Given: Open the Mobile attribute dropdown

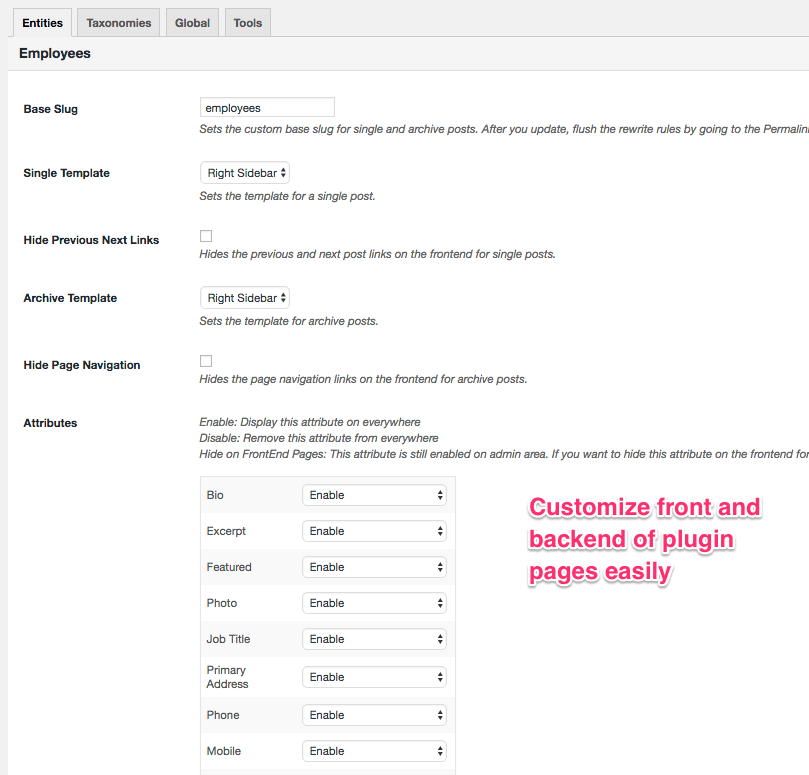Looking at the screenshot, I should (x=374, y=751).
